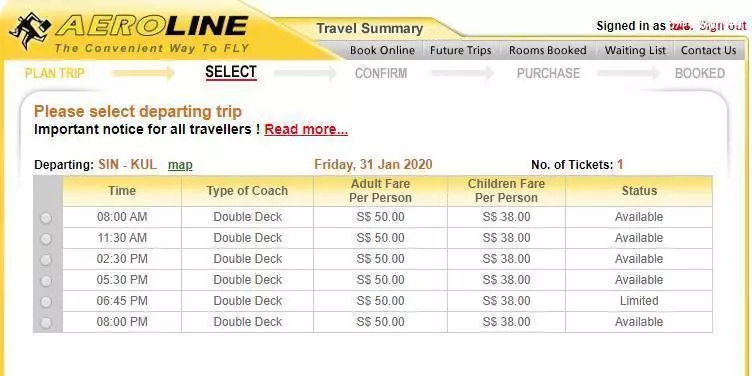This screenshot has height=376, width=752.
Task: Click the Status column header
Action: click(639, 191)
